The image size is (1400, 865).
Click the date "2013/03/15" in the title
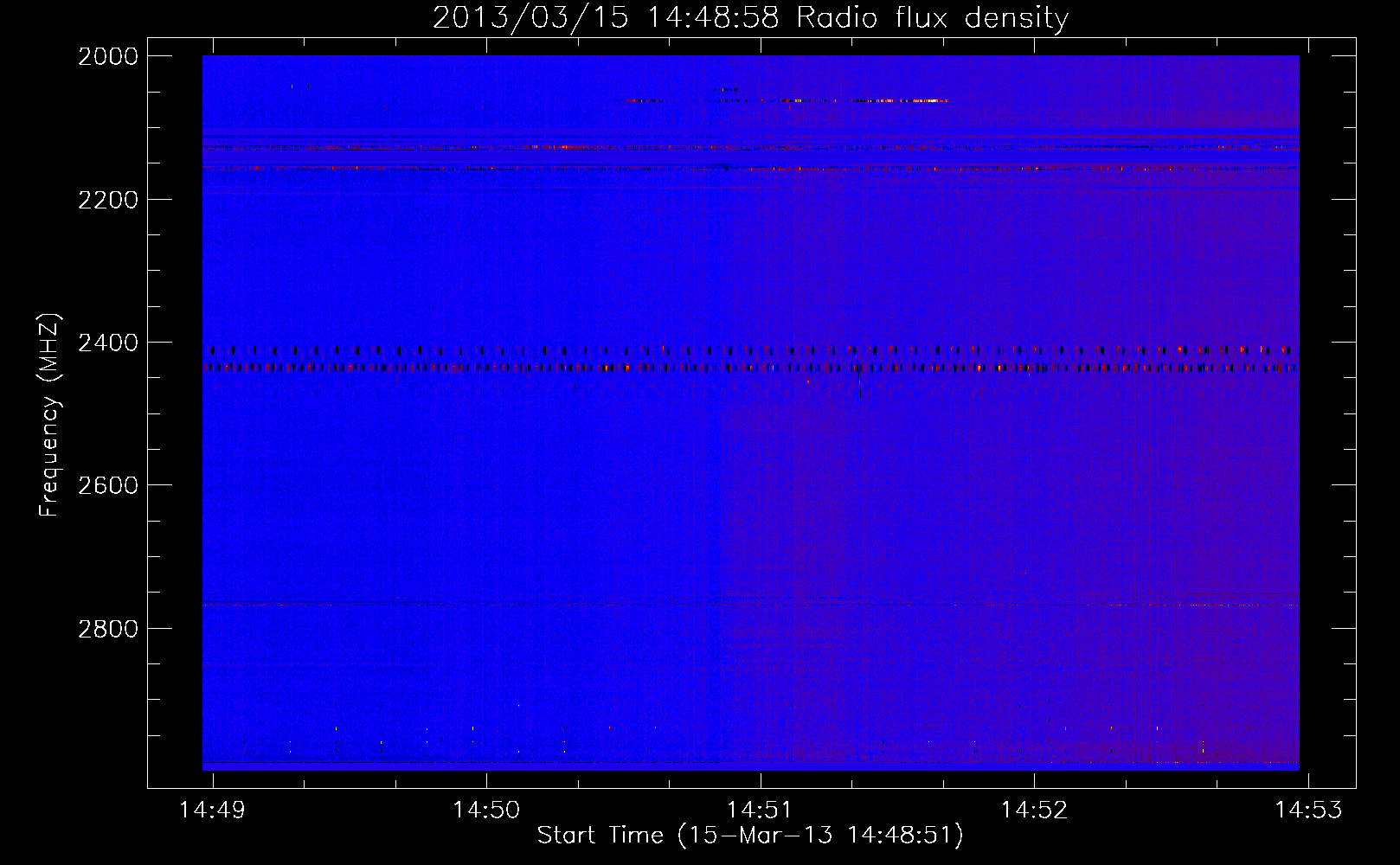coord(530,17)
